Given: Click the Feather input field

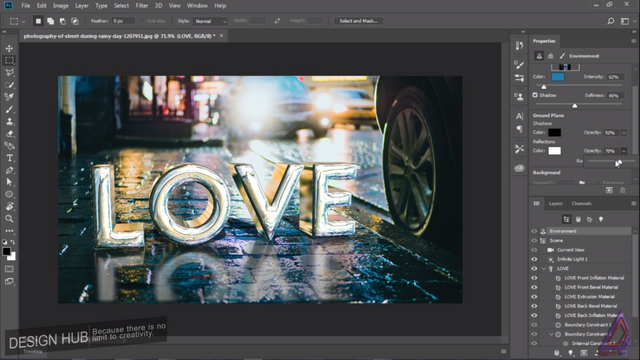Looking at the screenshot, I should 123,21.
